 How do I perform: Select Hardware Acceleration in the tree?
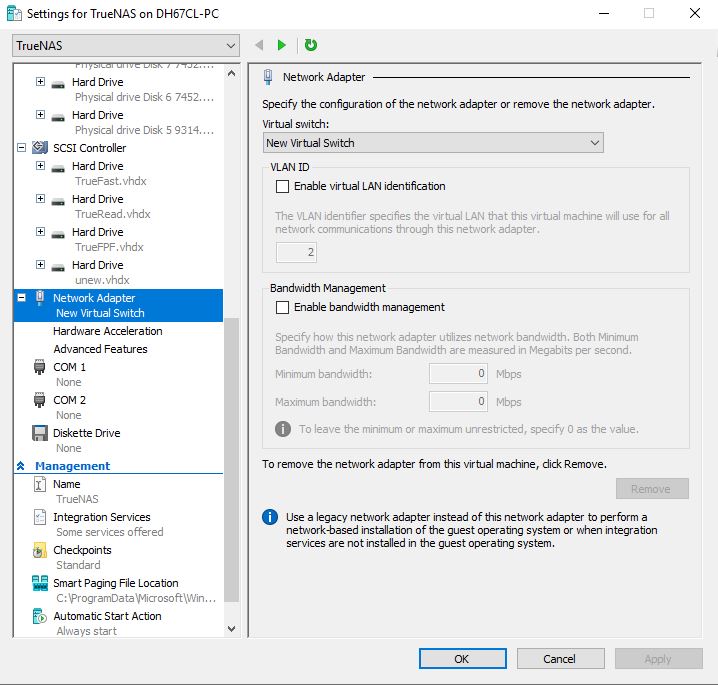[107, 331]
